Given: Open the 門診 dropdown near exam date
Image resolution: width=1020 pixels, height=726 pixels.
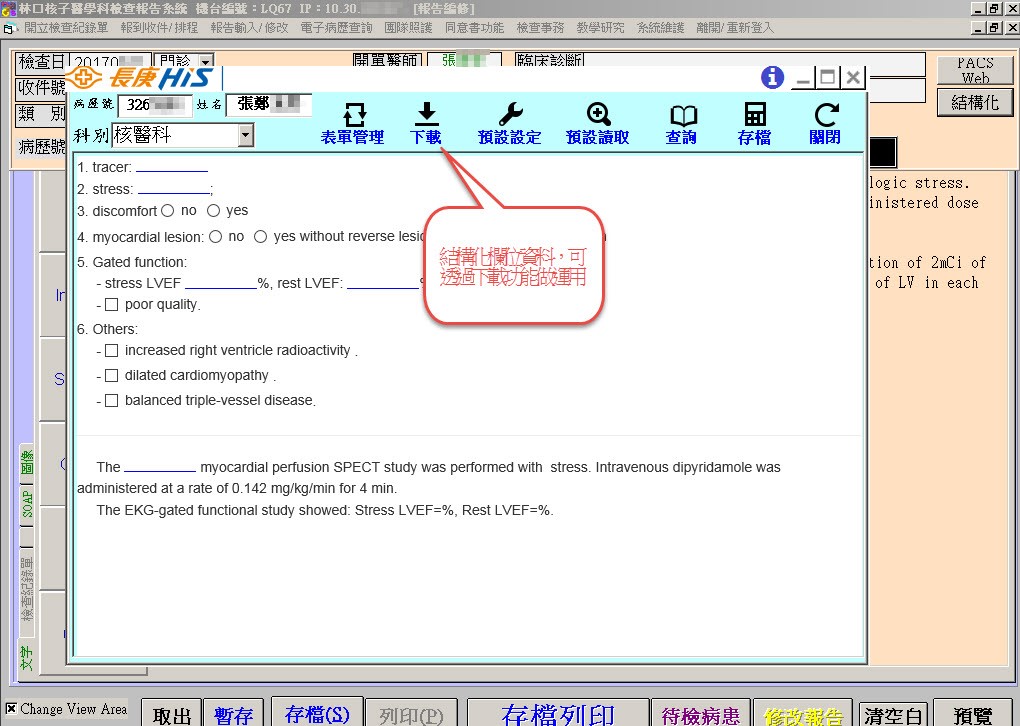Looking at the screenshot, I should [x=205, y=62].
